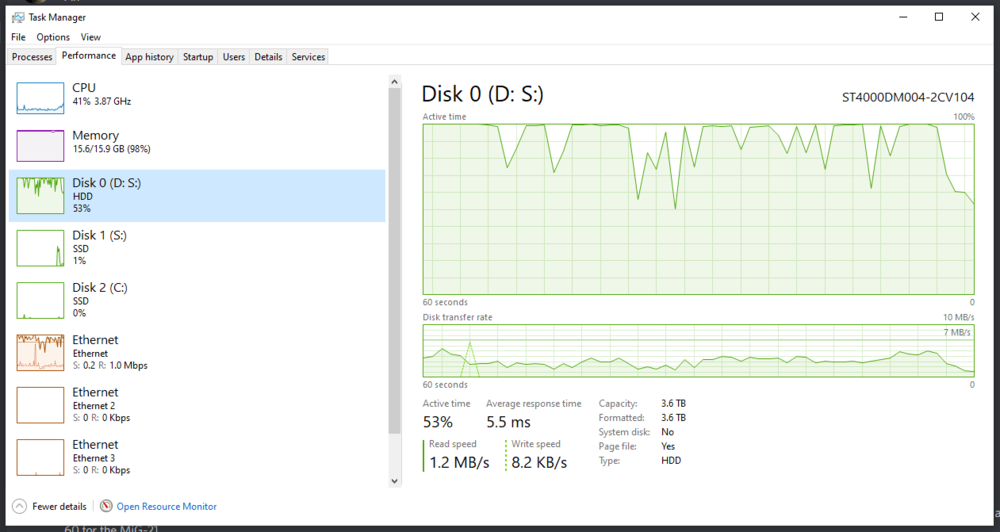
Task: Click the CPU usage graph thumbnail
Action: click(40, 95)
